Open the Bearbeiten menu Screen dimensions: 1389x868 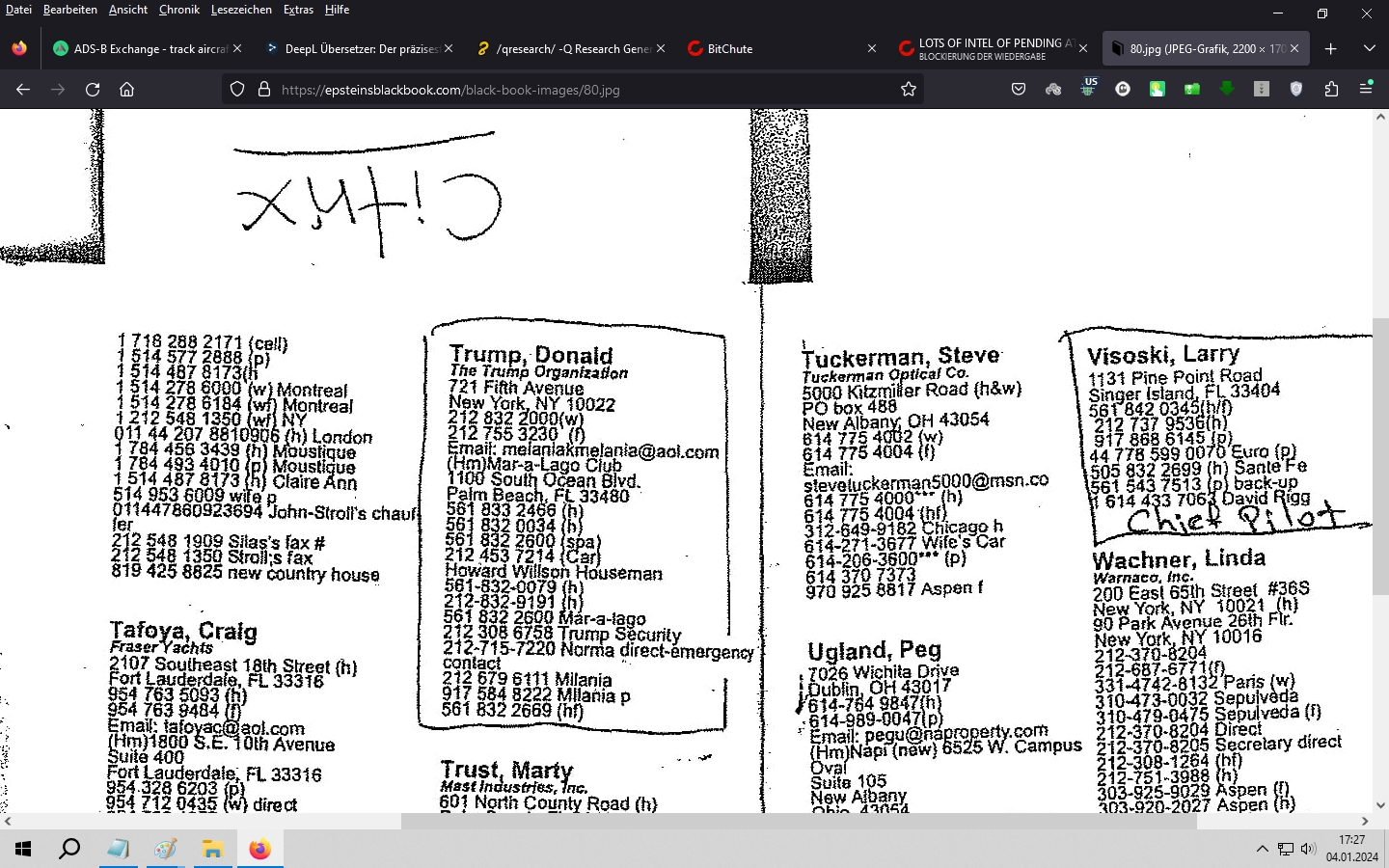tap(69, 10)
